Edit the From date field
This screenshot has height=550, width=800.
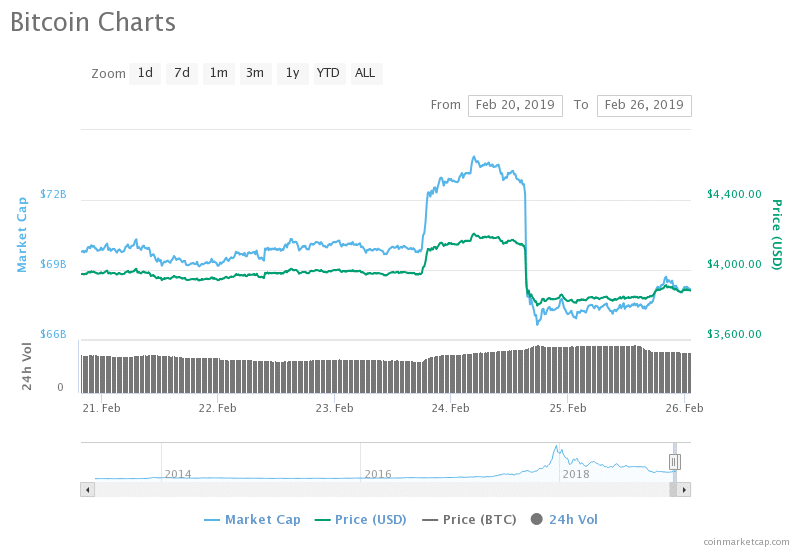[515, 106]
